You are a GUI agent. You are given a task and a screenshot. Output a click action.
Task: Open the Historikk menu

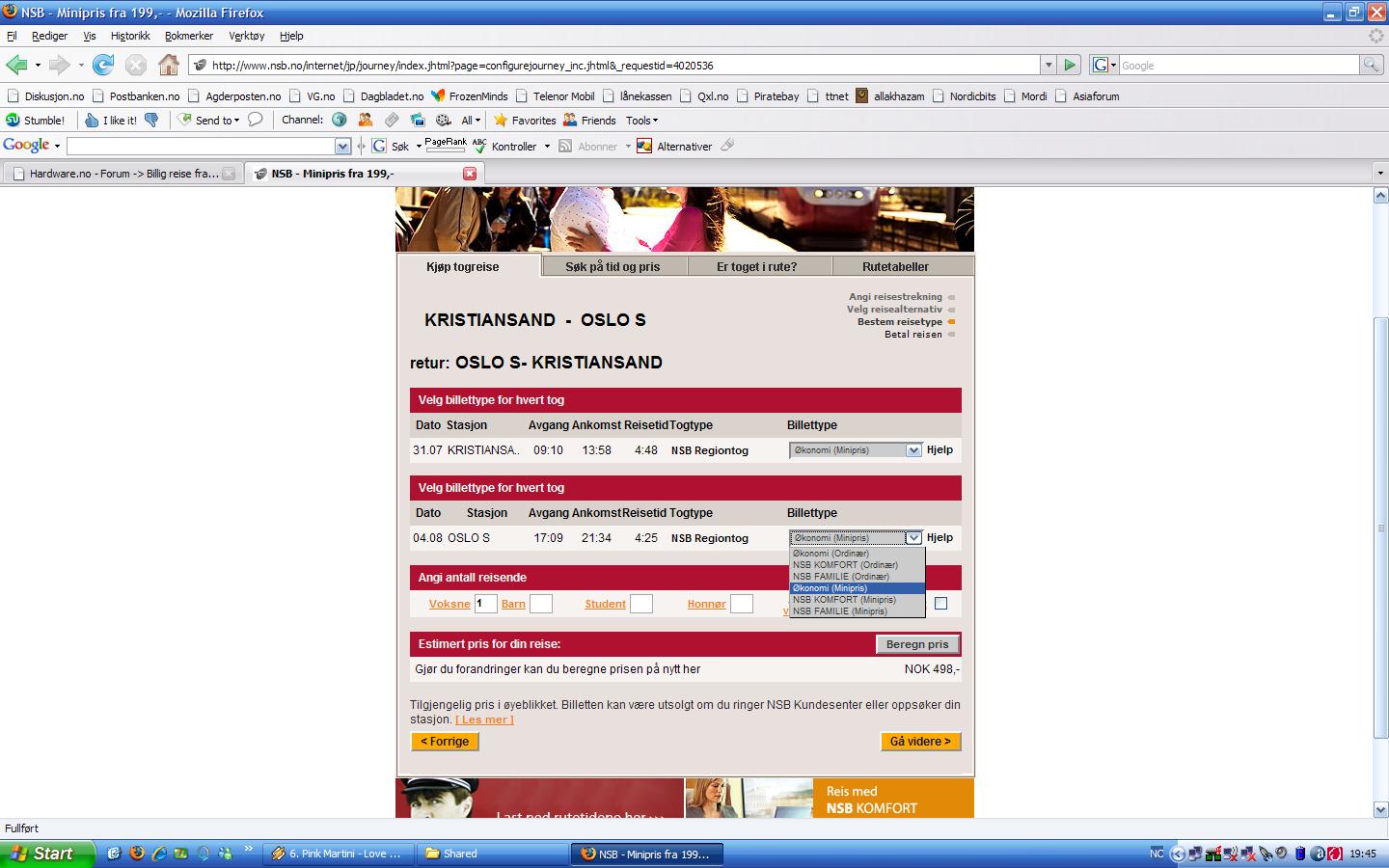(130, 36)
